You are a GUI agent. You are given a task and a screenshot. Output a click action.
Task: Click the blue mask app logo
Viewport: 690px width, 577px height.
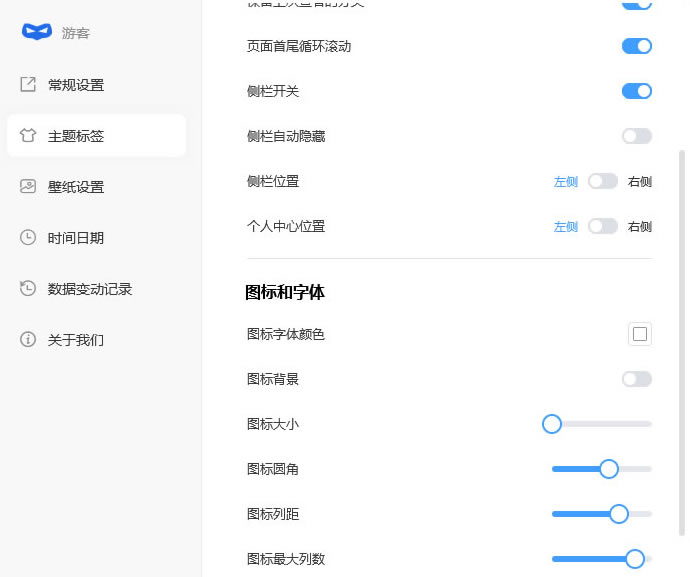click(x=36, y=32)
